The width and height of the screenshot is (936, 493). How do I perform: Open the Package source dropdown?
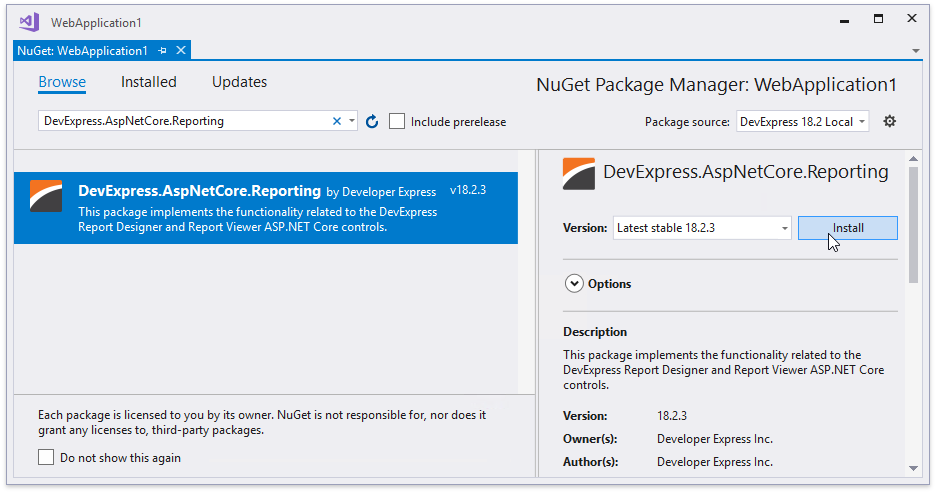point(803,121)
